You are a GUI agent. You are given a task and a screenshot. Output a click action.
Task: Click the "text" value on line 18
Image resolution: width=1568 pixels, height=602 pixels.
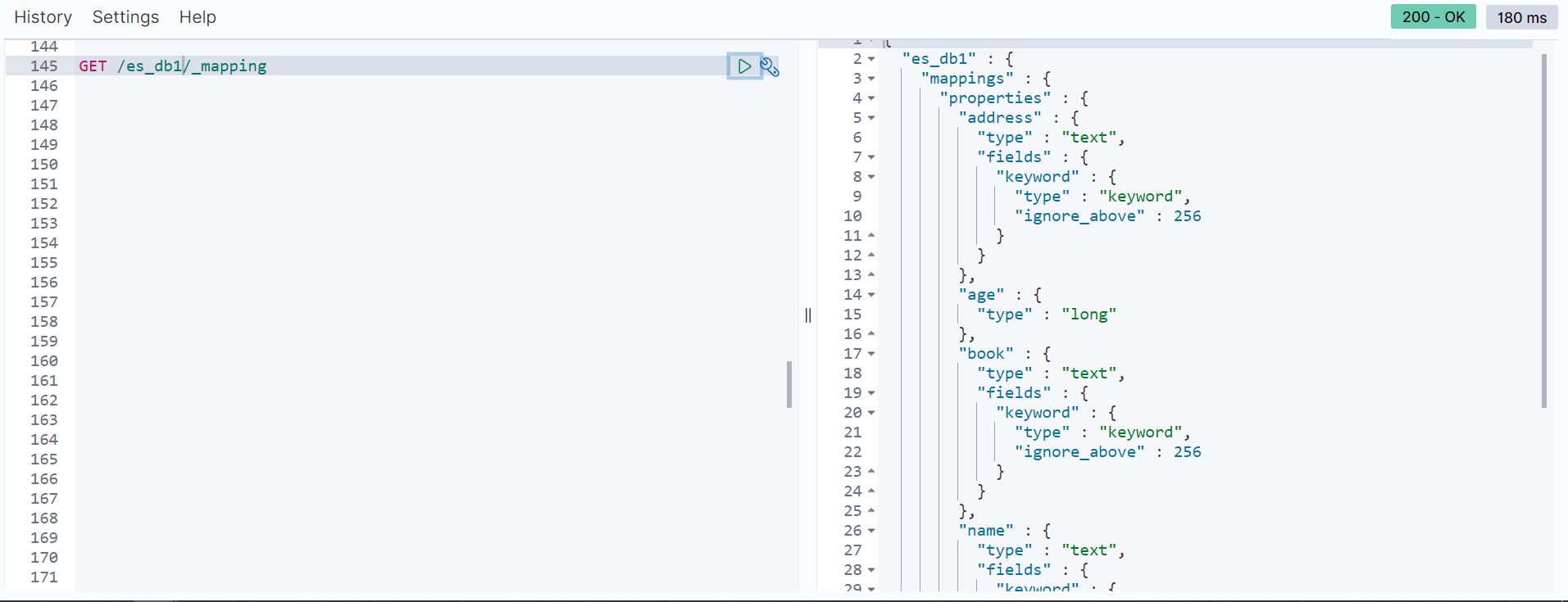click(1089, 373)
